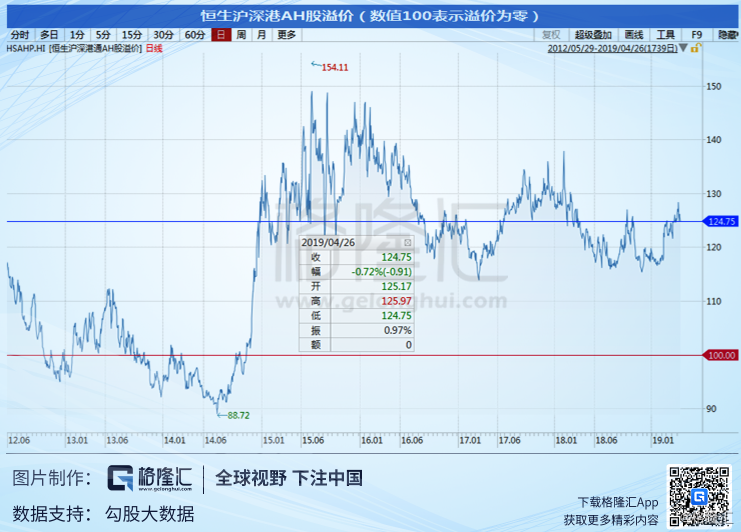Click the 振 0.97% amplitude row
741x532 pixels.
point(357,330)
